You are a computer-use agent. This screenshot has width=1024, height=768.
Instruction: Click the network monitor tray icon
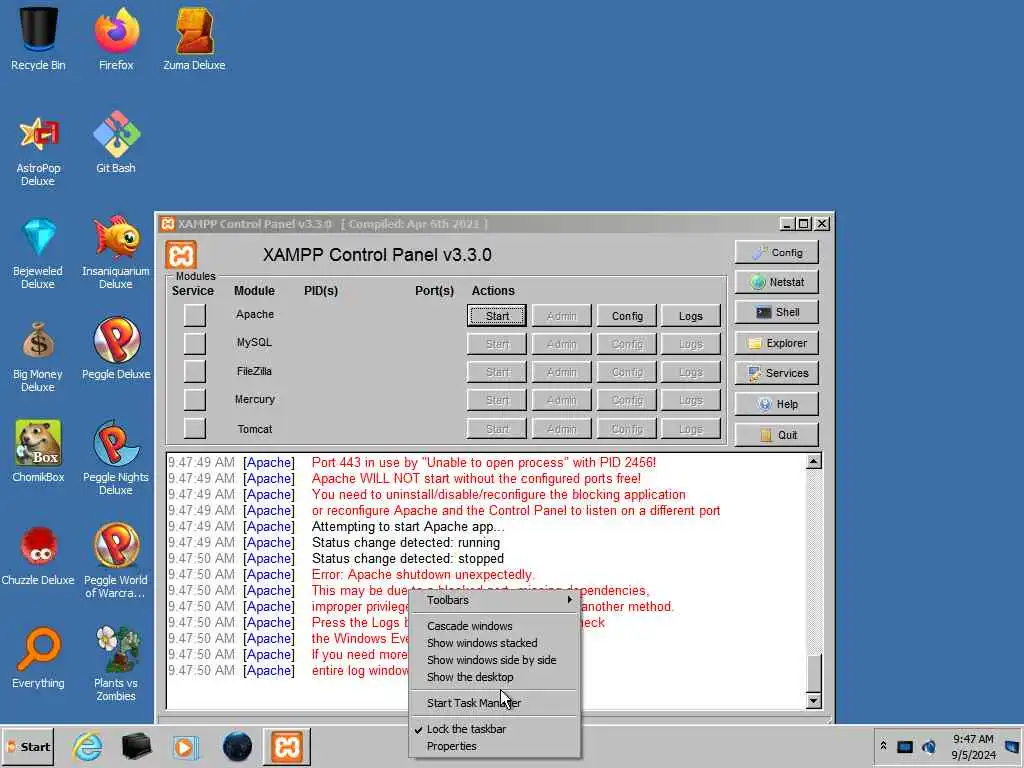click(904, 746)
